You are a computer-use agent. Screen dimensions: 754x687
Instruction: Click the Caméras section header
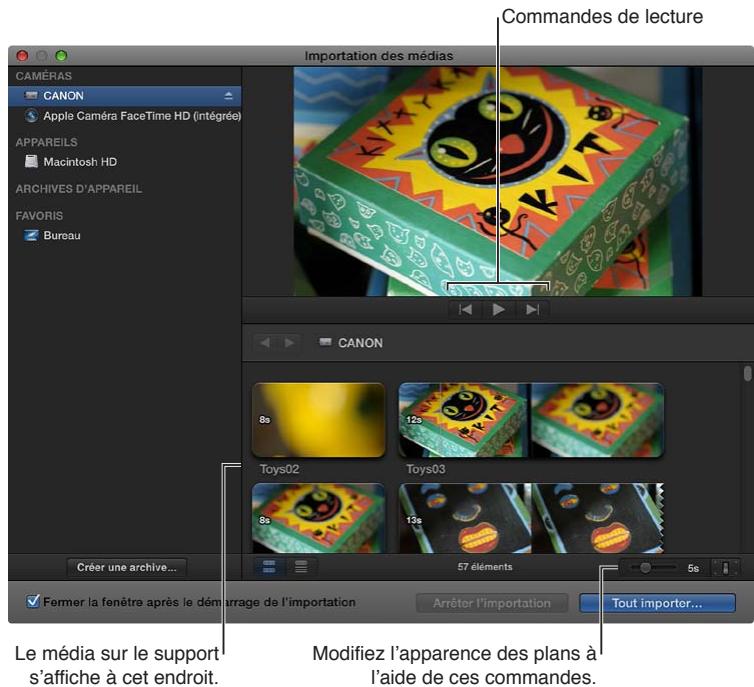click(x=44, y=76)
